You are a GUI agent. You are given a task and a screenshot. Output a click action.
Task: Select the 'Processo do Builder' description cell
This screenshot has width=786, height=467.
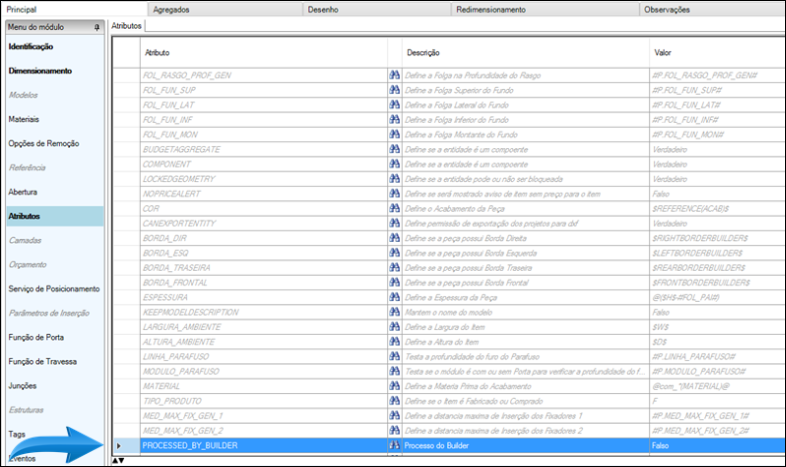(525, 445)
